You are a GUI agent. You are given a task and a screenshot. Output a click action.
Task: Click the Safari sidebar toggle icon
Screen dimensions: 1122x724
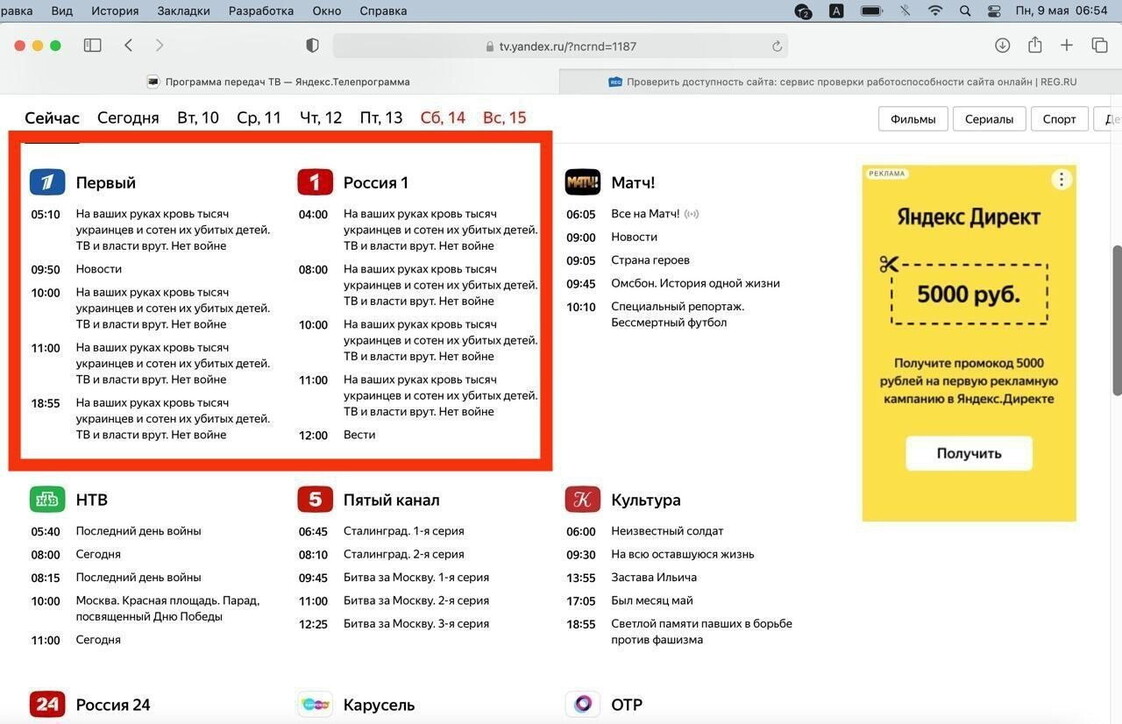pos(92,46)
